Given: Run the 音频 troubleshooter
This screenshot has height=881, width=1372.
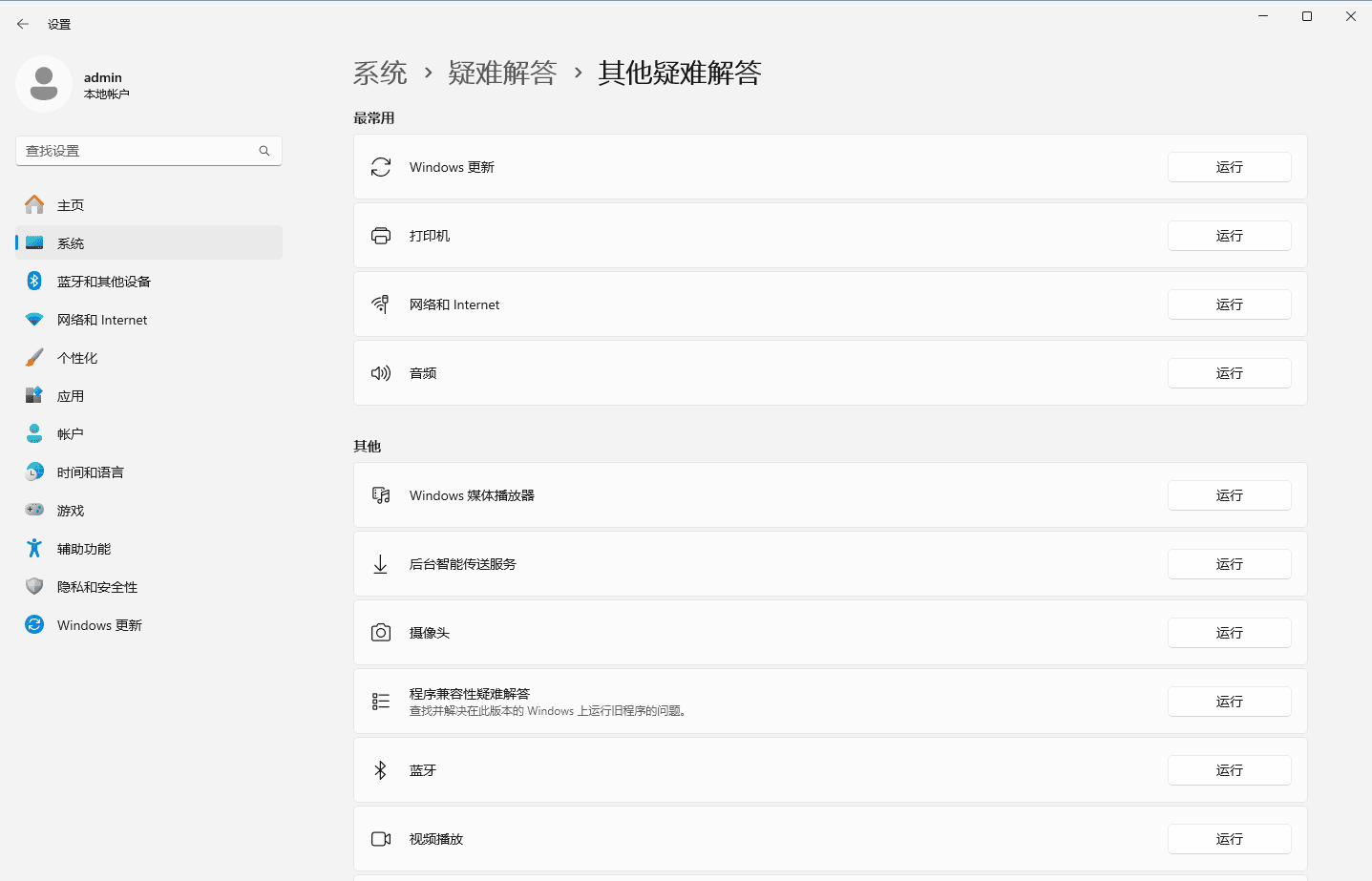Looking at the screenshot, I should pos(1230,373).
